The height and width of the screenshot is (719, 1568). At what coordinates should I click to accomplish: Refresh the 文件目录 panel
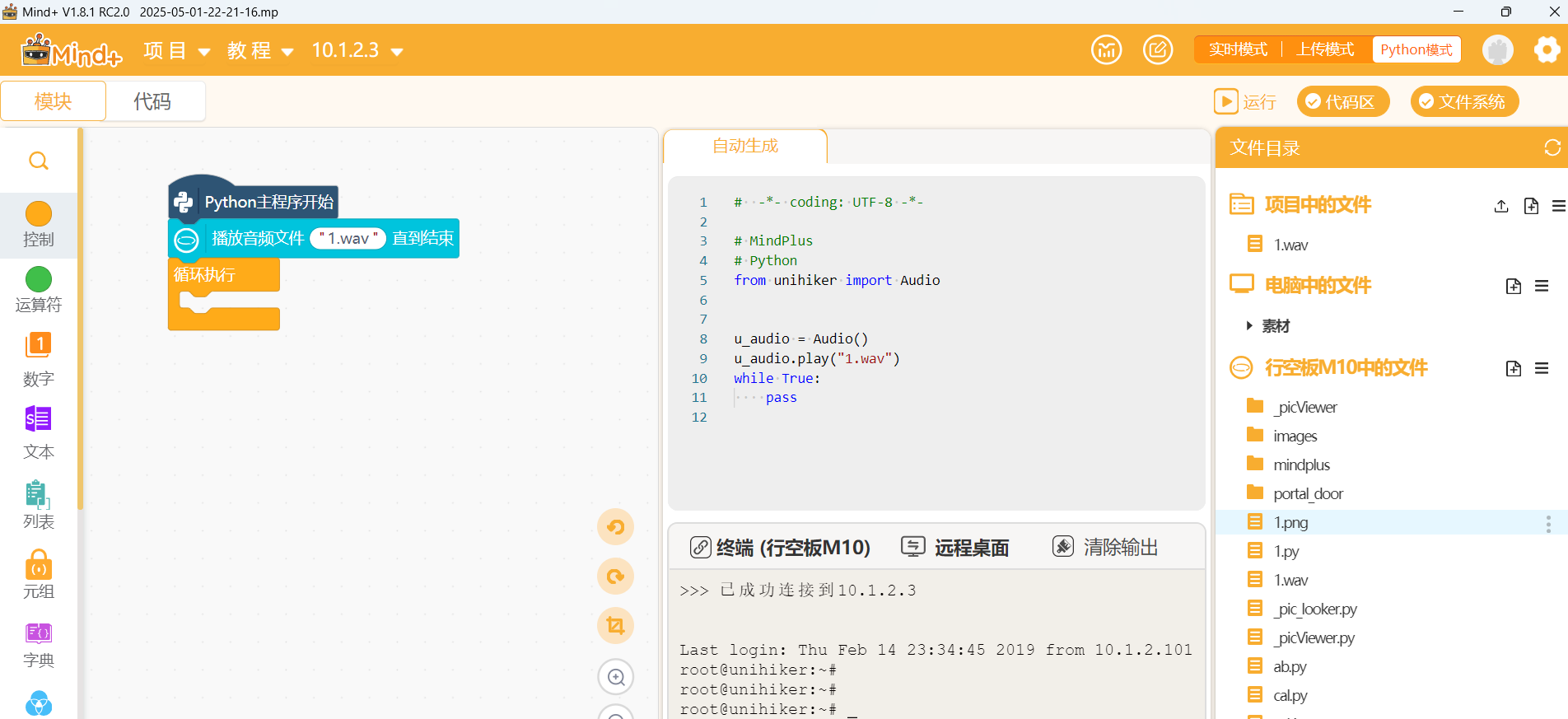point(1552,147)
